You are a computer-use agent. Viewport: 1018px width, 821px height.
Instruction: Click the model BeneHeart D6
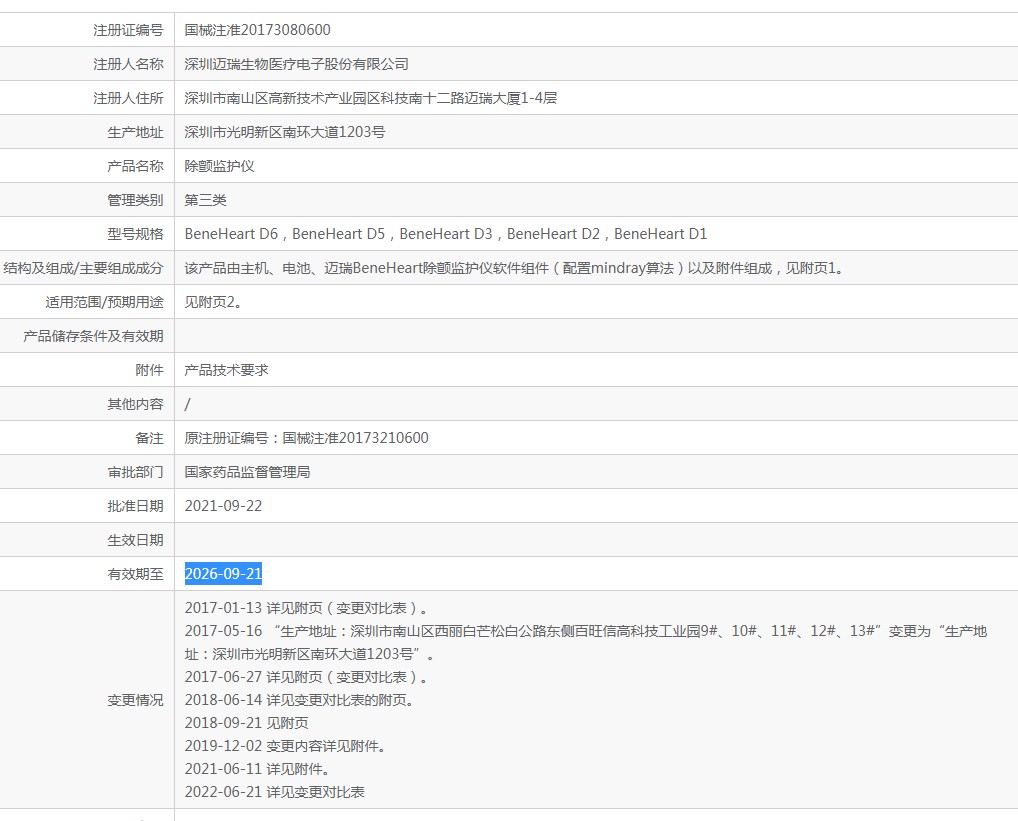(x=231, y=234)
